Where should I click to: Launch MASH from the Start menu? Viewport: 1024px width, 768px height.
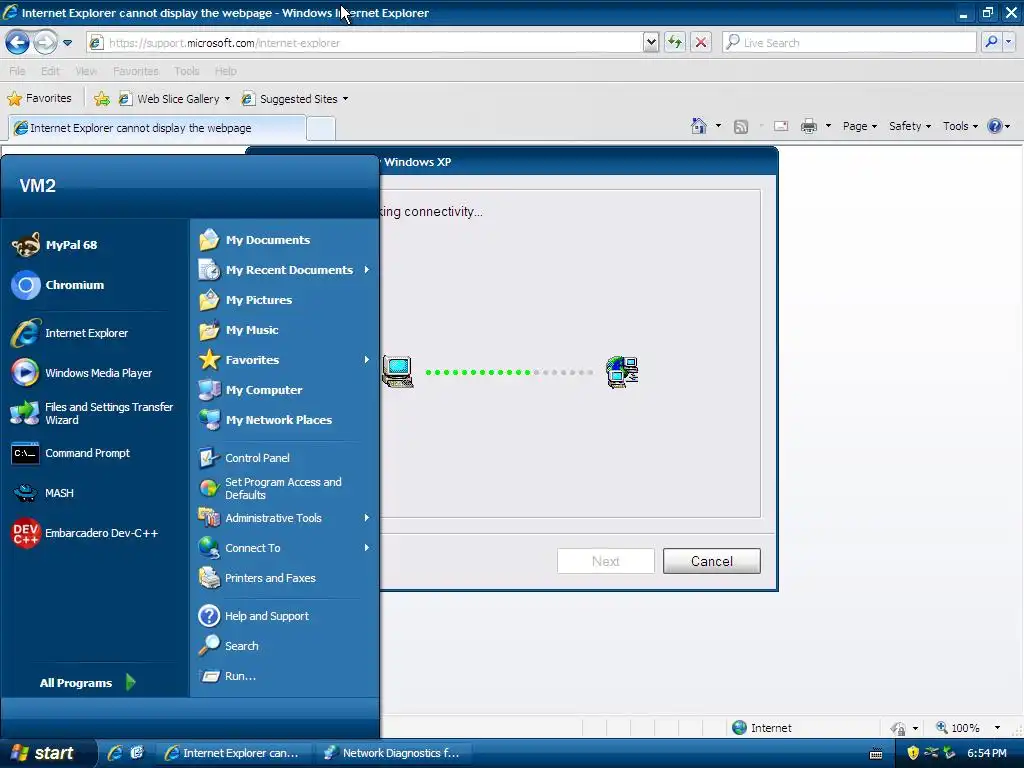coord(43,493)
